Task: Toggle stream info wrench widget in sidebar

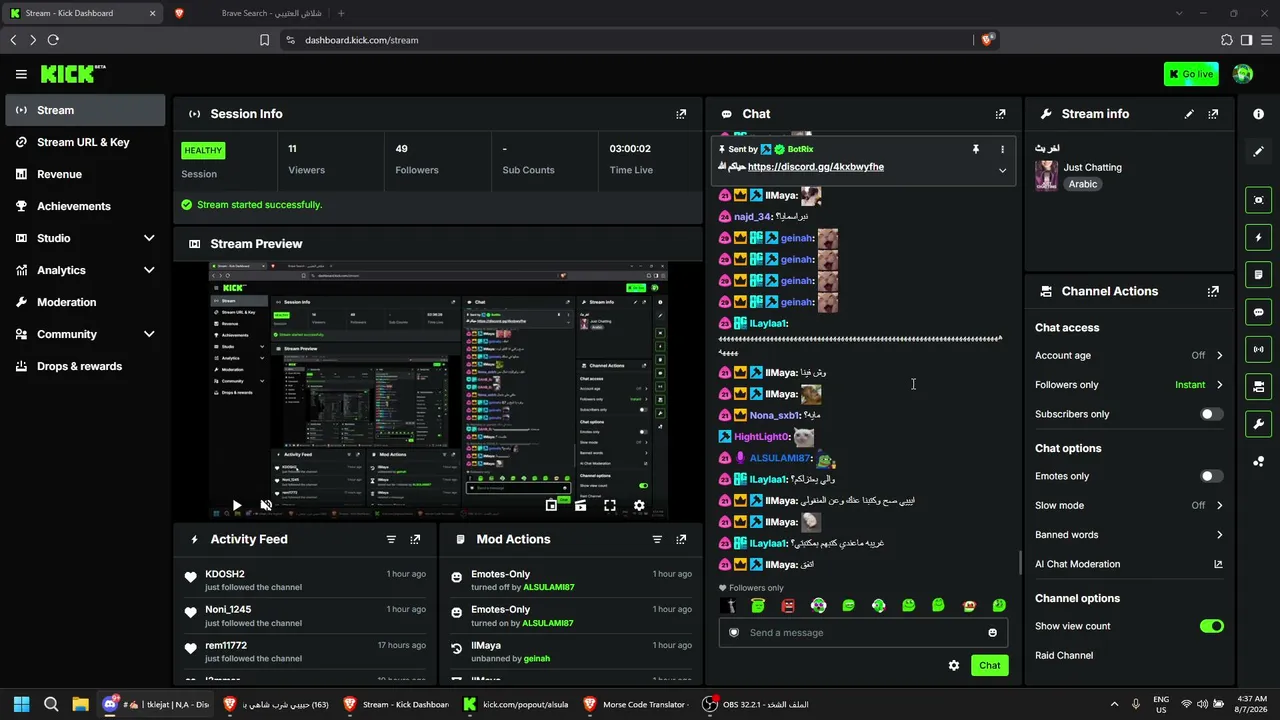Action: pyautogui.click(x=1258, y=423)
